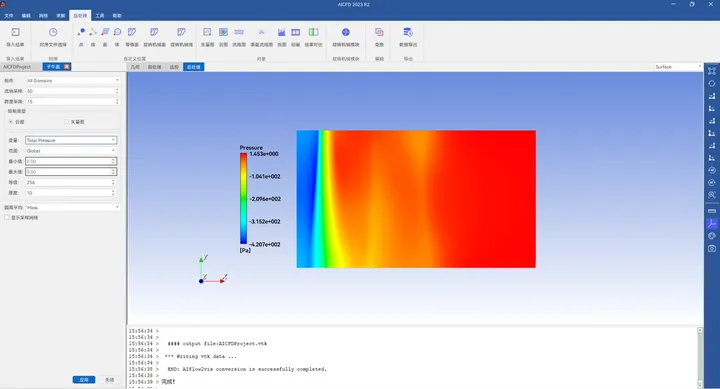Image resolution: width=720 pixels, height=389 pixels.
Task: Click the 旋转机械模块 blue module icon
Action: (346, 32)
